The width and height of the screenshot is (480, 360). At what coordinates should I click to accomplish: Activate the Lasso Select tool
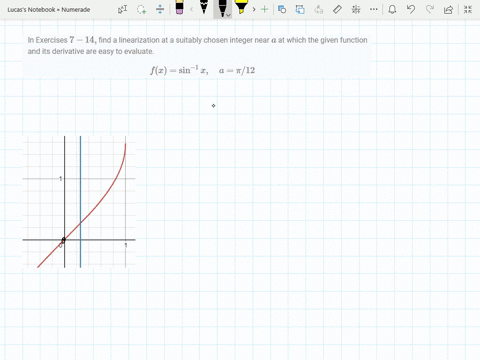pyautogui.click(x=141, y=9)
